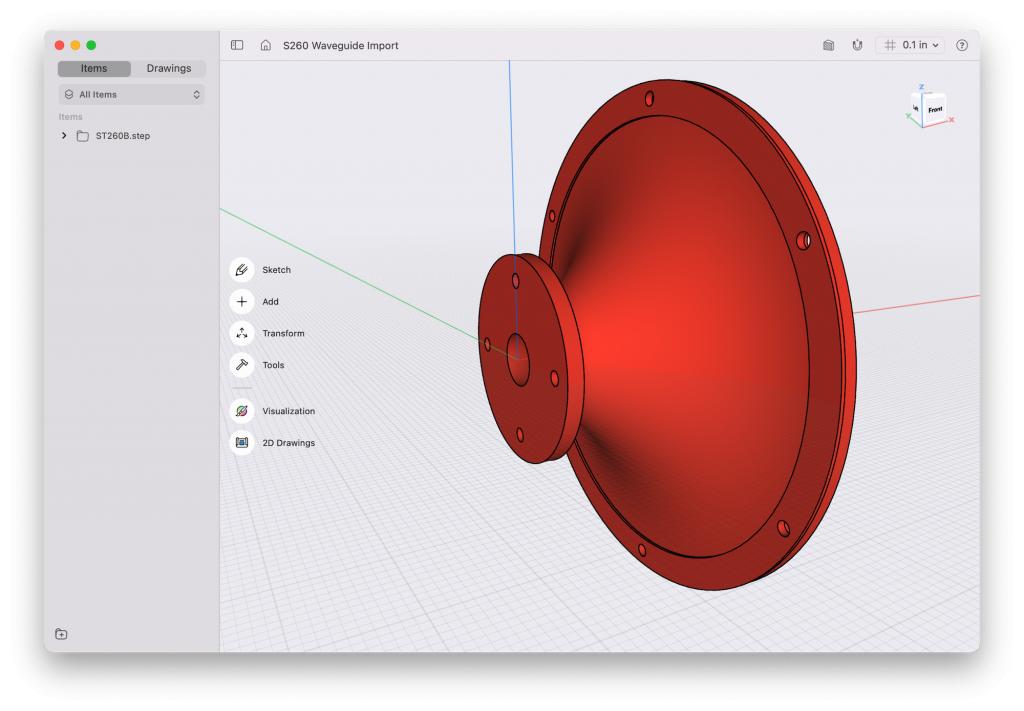Image resolution: width=1024 pixels, height=711 pixels.
Task: Click the new folder icon at sidebar bottom
Action: pyautogui.click(x=61, y=634)
